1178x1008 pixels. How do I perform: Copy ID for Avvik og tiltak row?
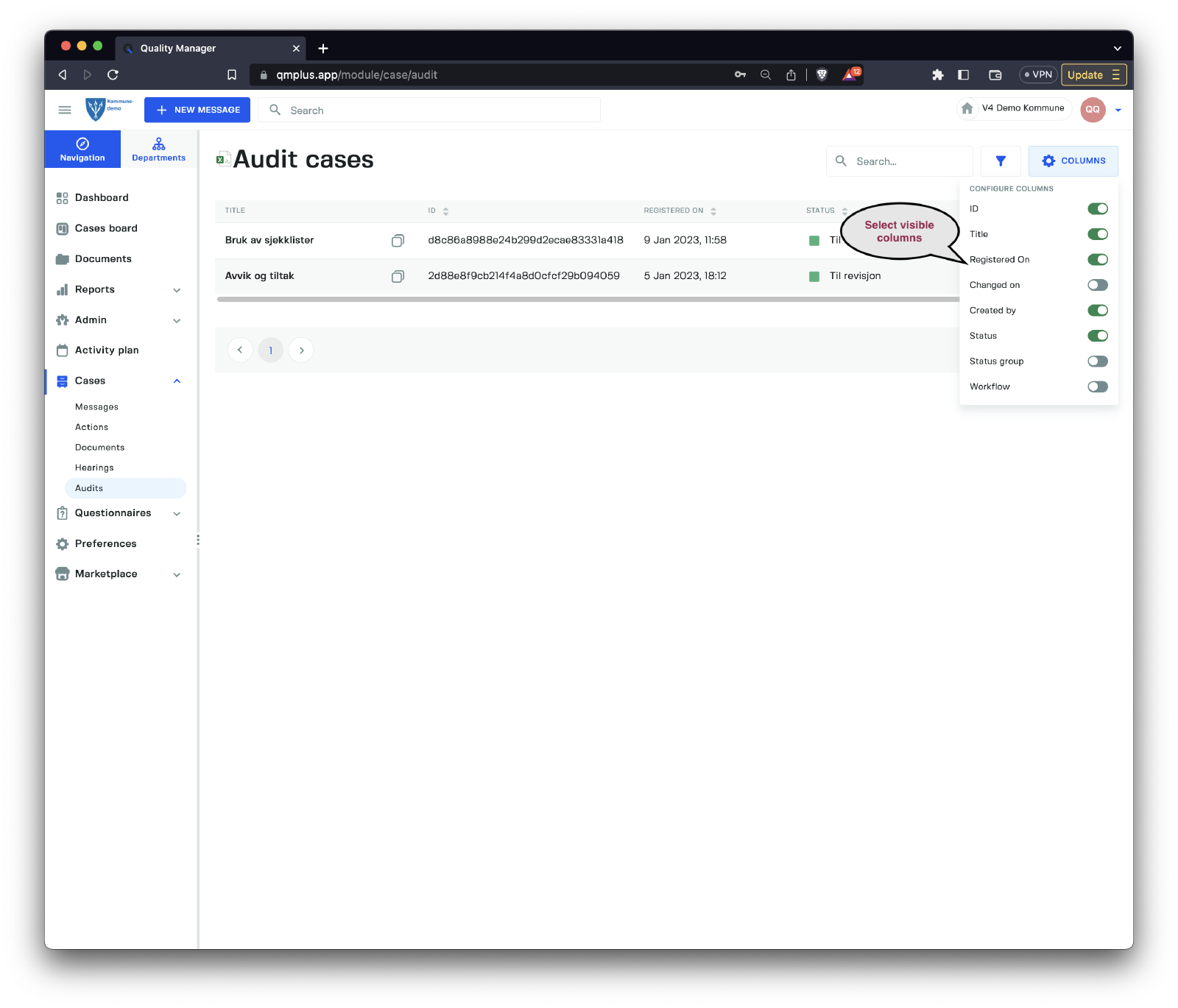pos(398,276)
